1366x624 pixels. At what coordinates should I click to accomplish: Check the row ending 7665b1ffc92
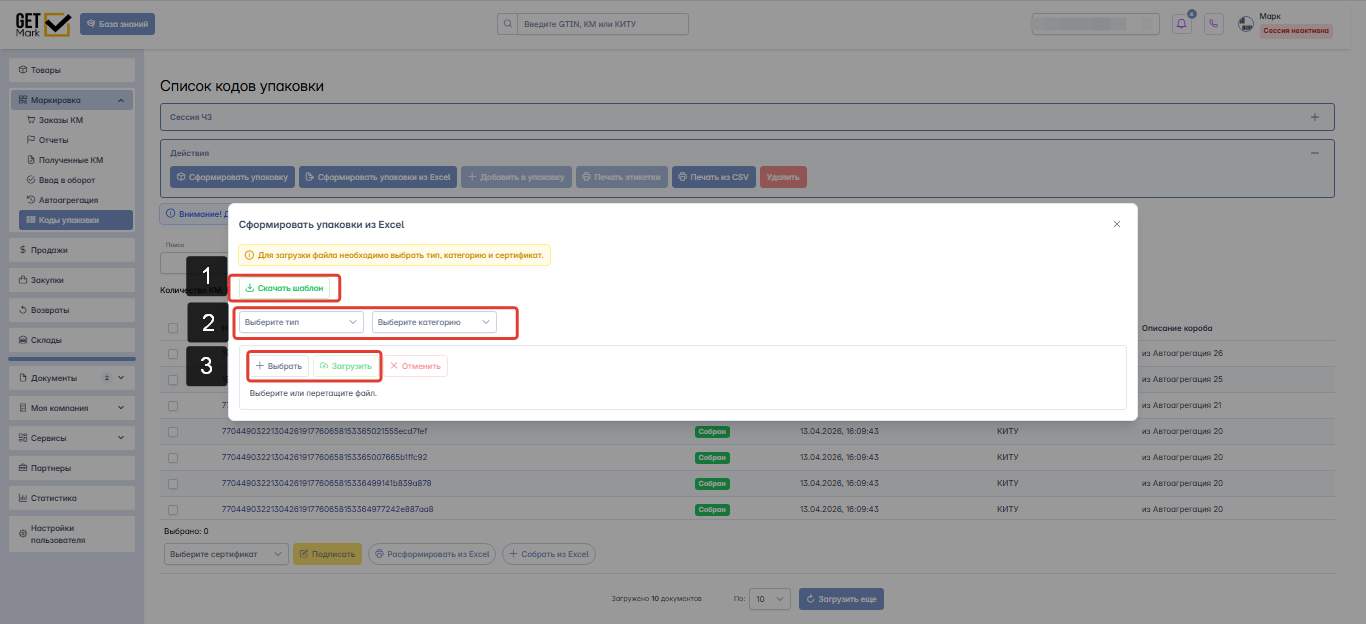pyautogui.click(x=173, y=458)
